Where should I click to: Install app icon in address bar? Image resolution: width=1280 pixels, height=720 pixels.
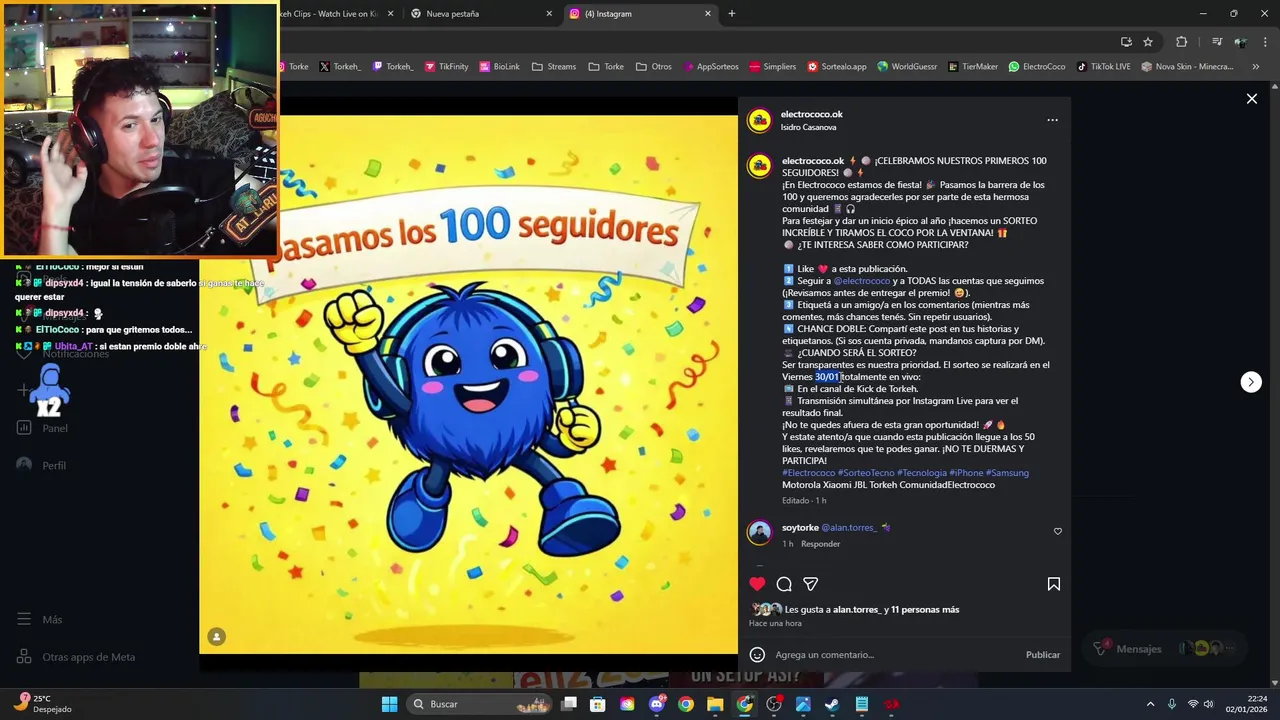click(1126, 42)
